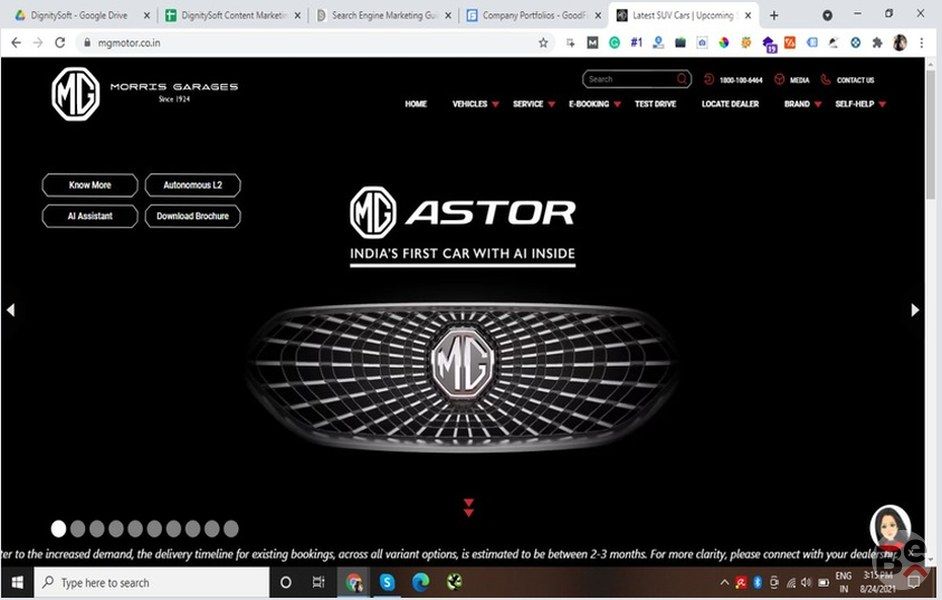Viewport: 942px width, 600px height.
Task: Select the last carousel dot indicator
Action: coord(231,529)
